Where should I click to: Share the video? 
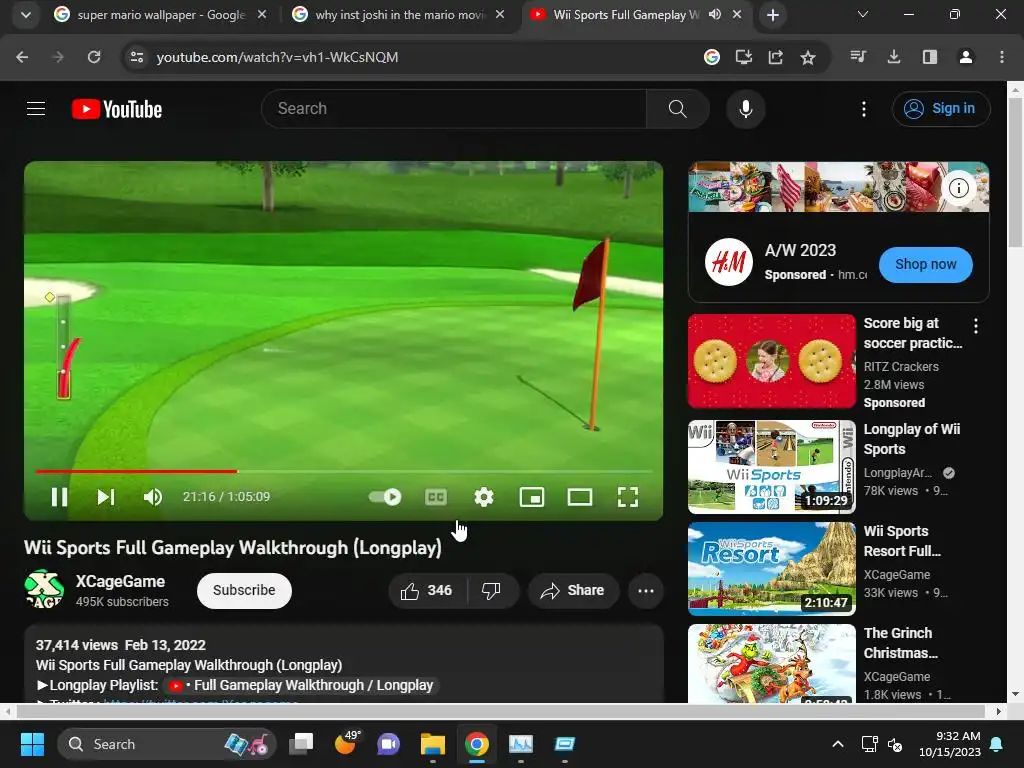click(x=573, y=590)
